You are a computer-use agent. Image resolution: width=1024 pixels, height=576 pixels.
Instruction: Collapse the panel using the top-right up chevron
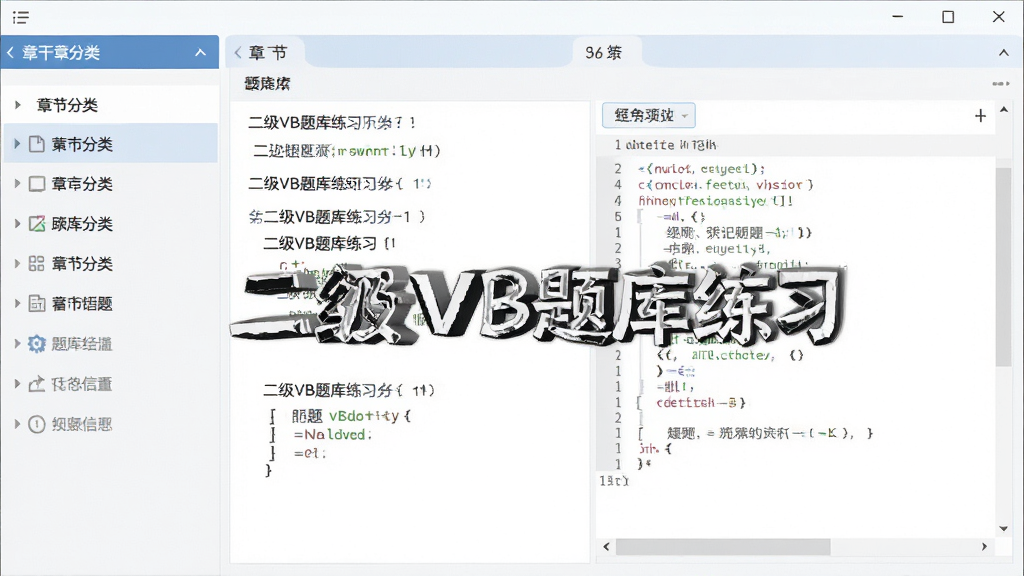(x=1004, y=52)
